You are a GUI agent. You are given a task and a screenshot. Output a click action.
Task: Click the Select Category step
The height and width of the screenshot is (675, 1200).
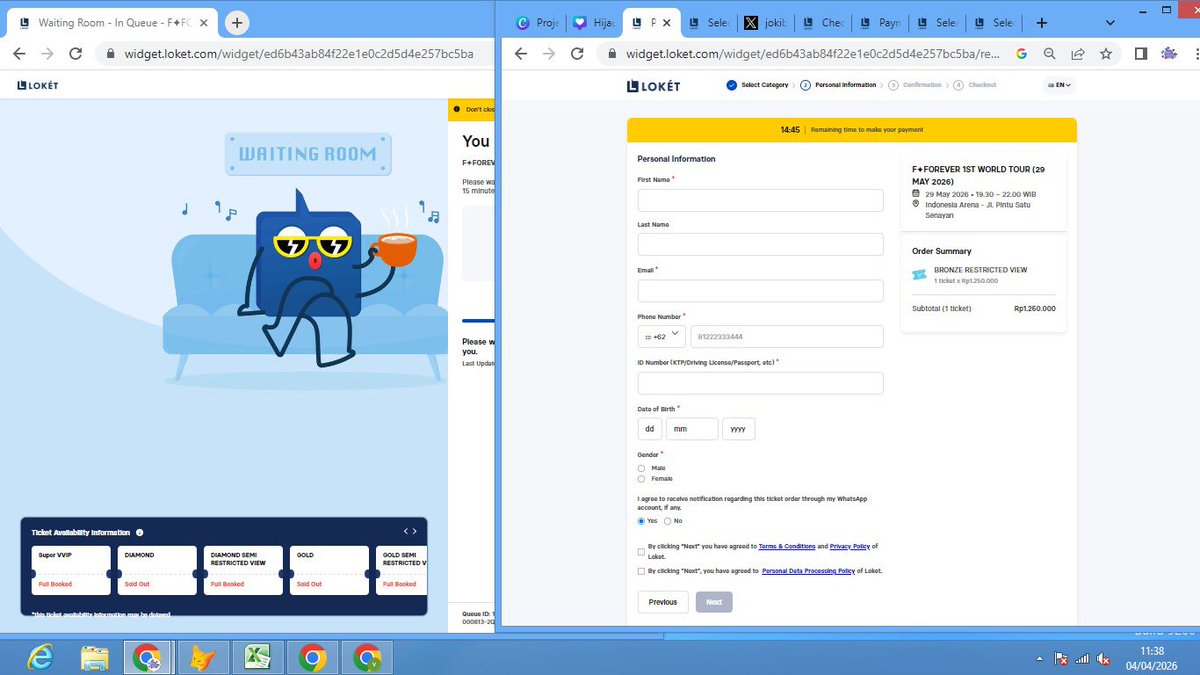[758, 85]
